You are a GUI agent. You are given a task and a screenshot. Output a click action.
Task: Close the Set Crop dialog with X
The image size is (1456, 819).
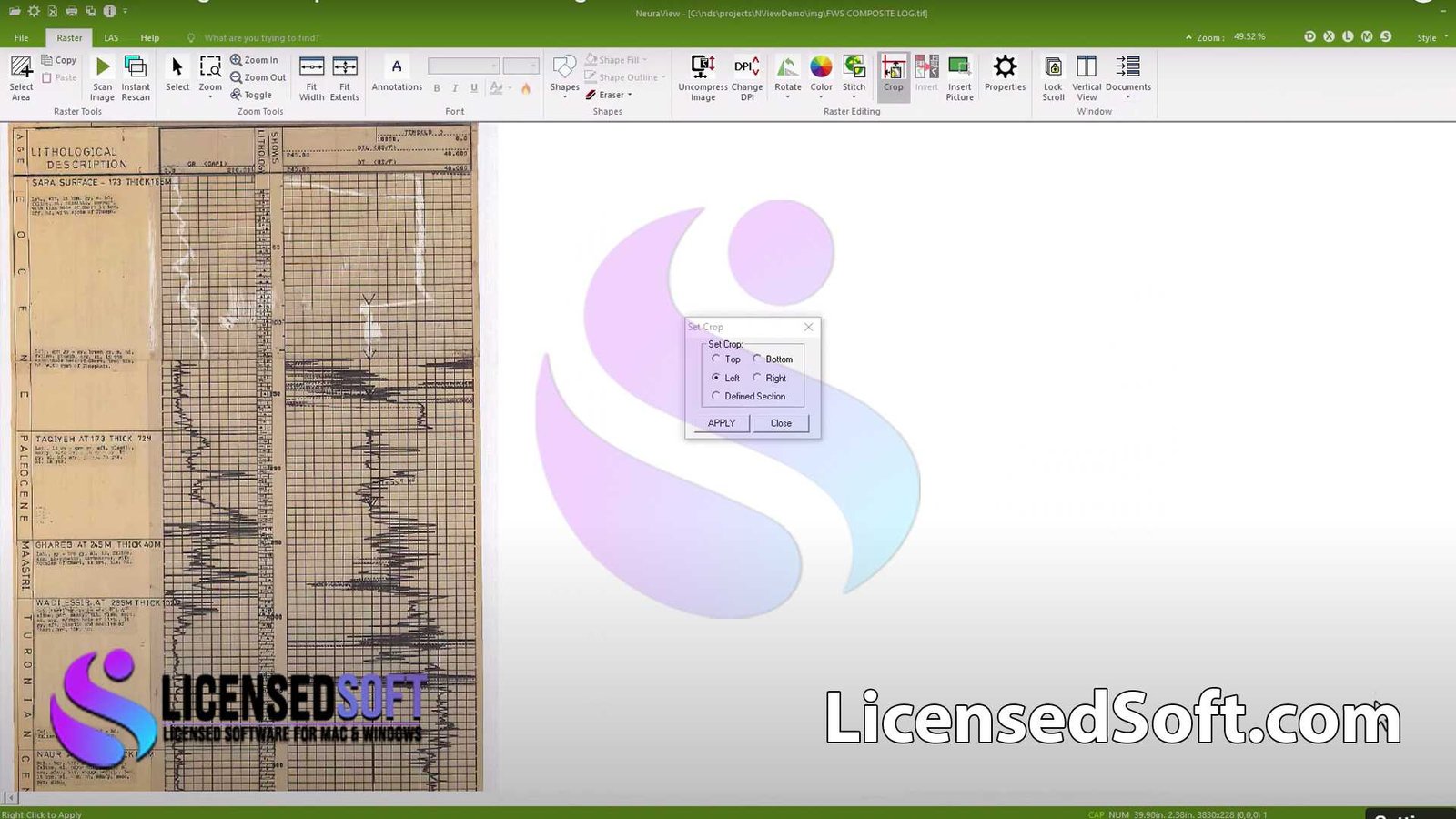pyautogui.click(x=808, y=327)
